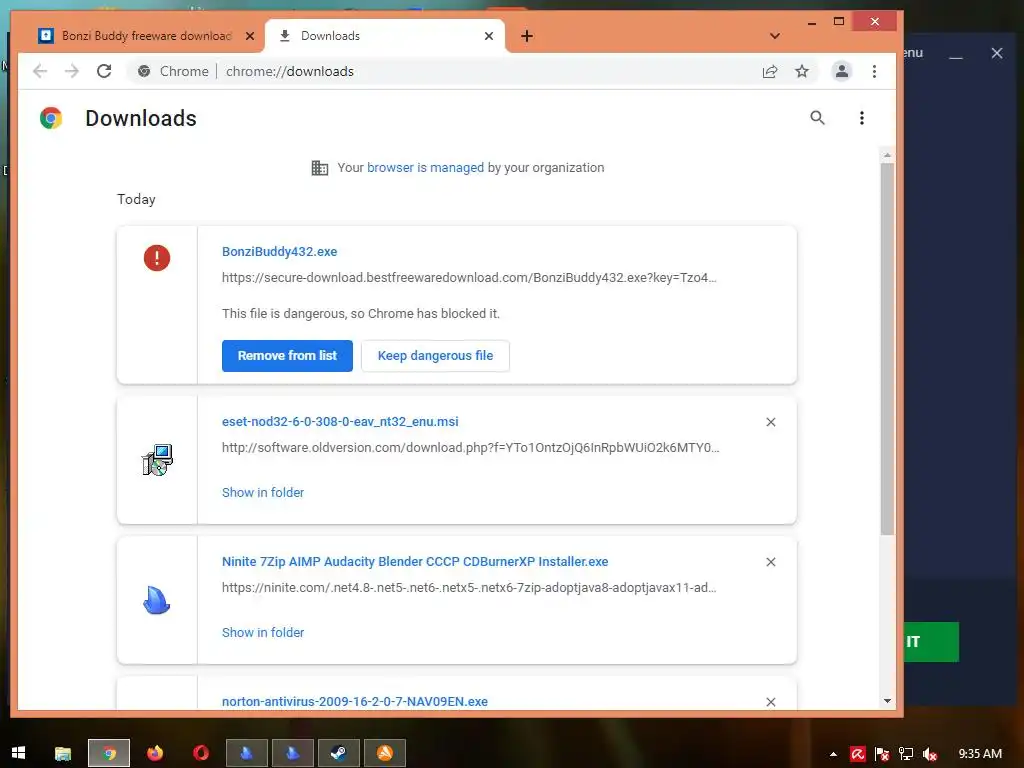The width and height of the screenshot is (1024, 768).
Task: Click Remove from list button
Action: (287, 356)
